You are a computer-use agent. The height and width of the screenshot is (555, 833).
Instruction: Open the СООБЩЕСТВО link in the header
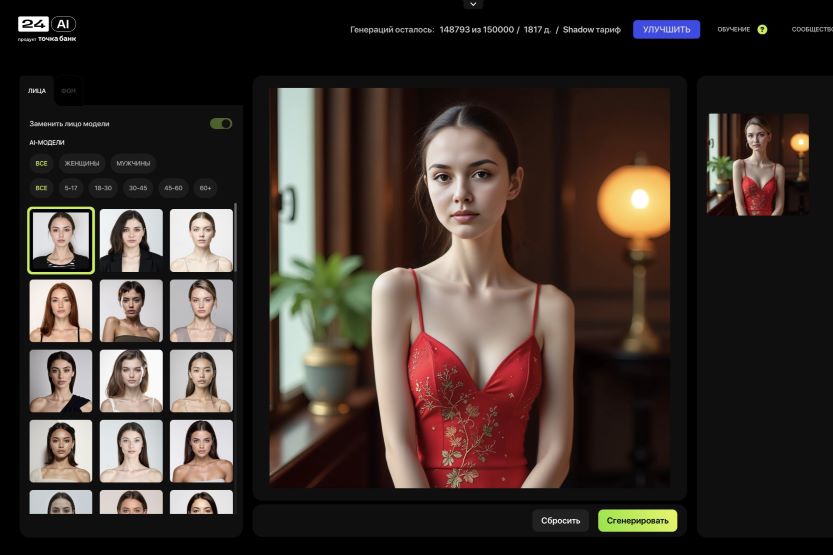[x=812, y=30]
